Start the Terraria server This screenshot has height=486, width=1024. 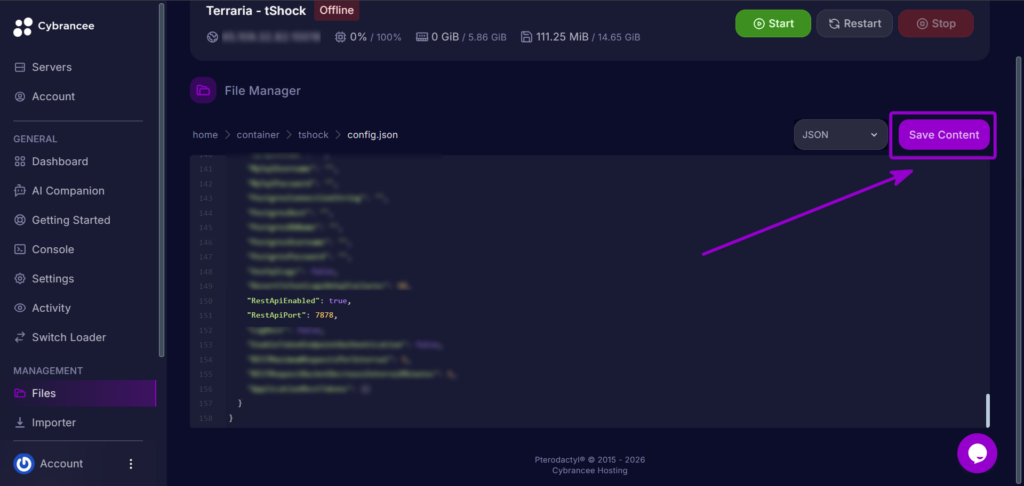[x=773, y=24]
